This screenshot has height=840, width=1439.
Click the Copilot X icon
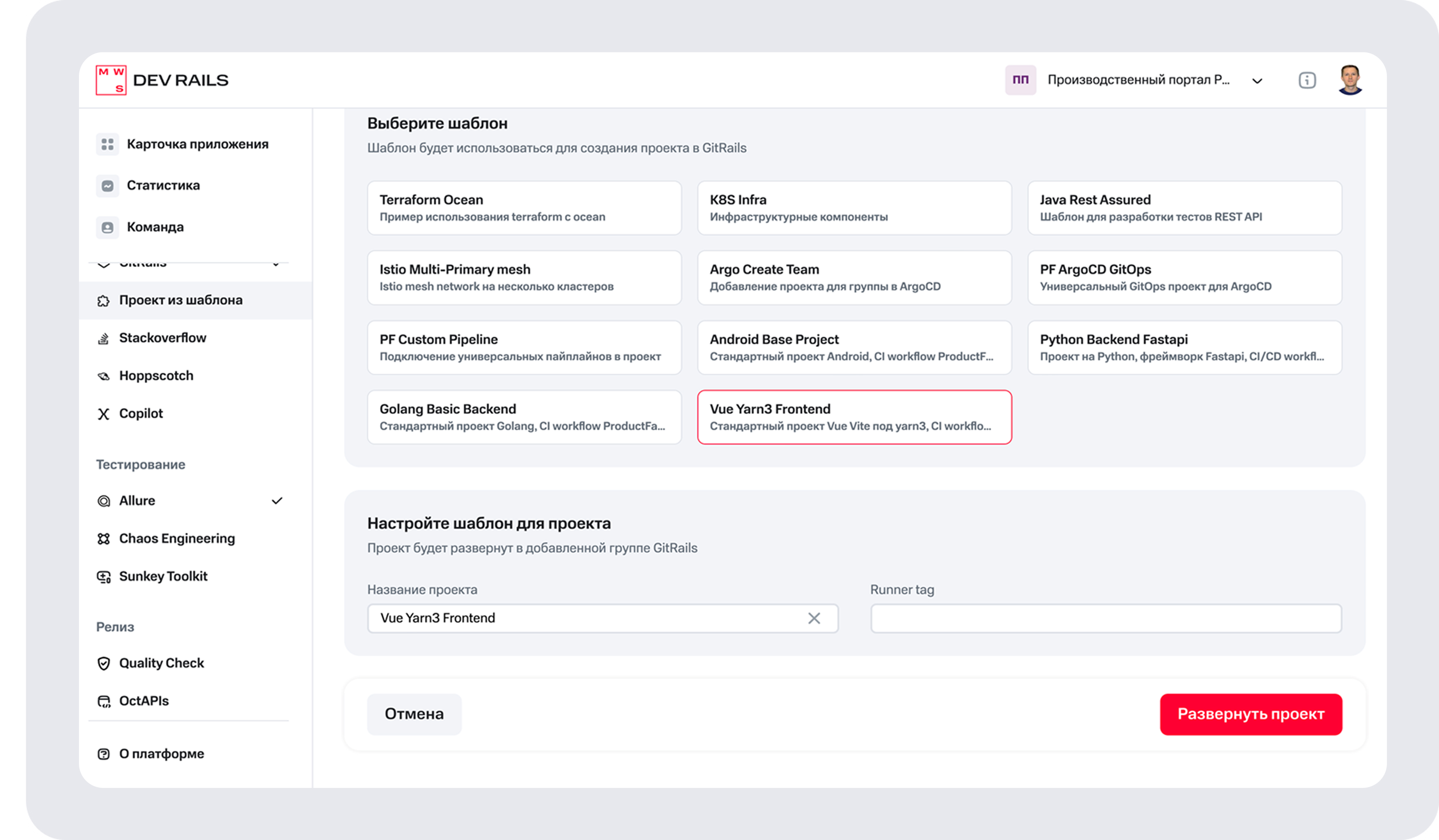103,414
